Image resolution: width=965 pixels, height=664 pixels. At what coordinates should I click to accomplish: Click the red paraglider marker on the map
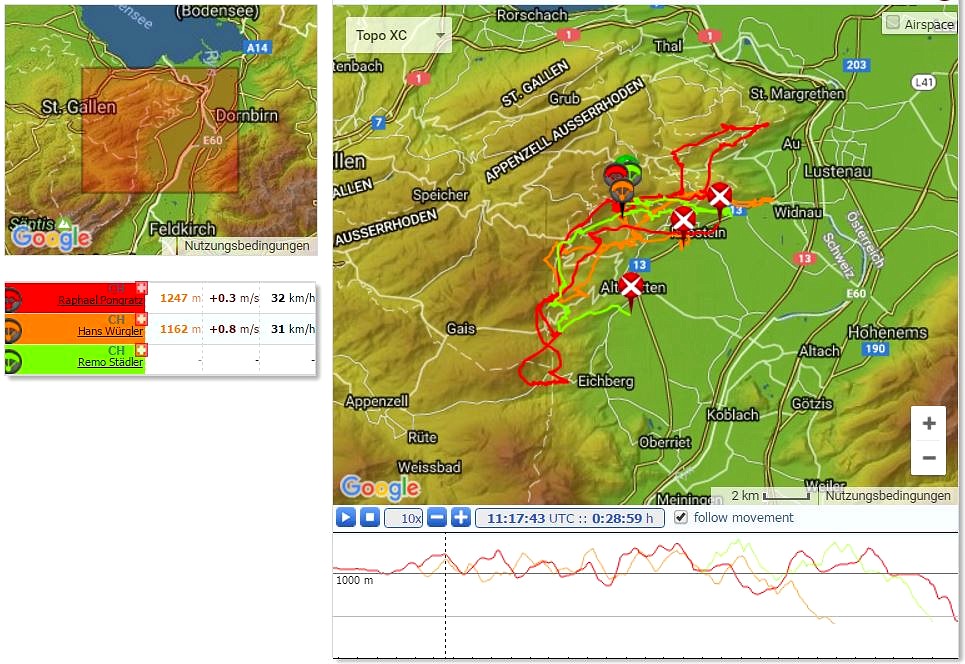(x=616, y=175)
